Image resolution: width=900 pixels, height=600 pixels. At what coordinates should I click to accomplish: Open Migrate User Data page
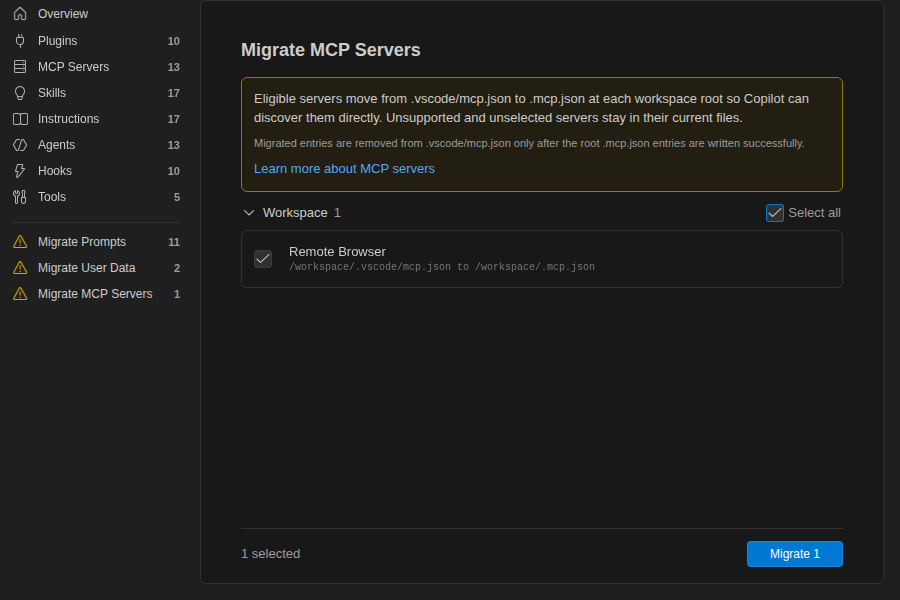(96, 268)
